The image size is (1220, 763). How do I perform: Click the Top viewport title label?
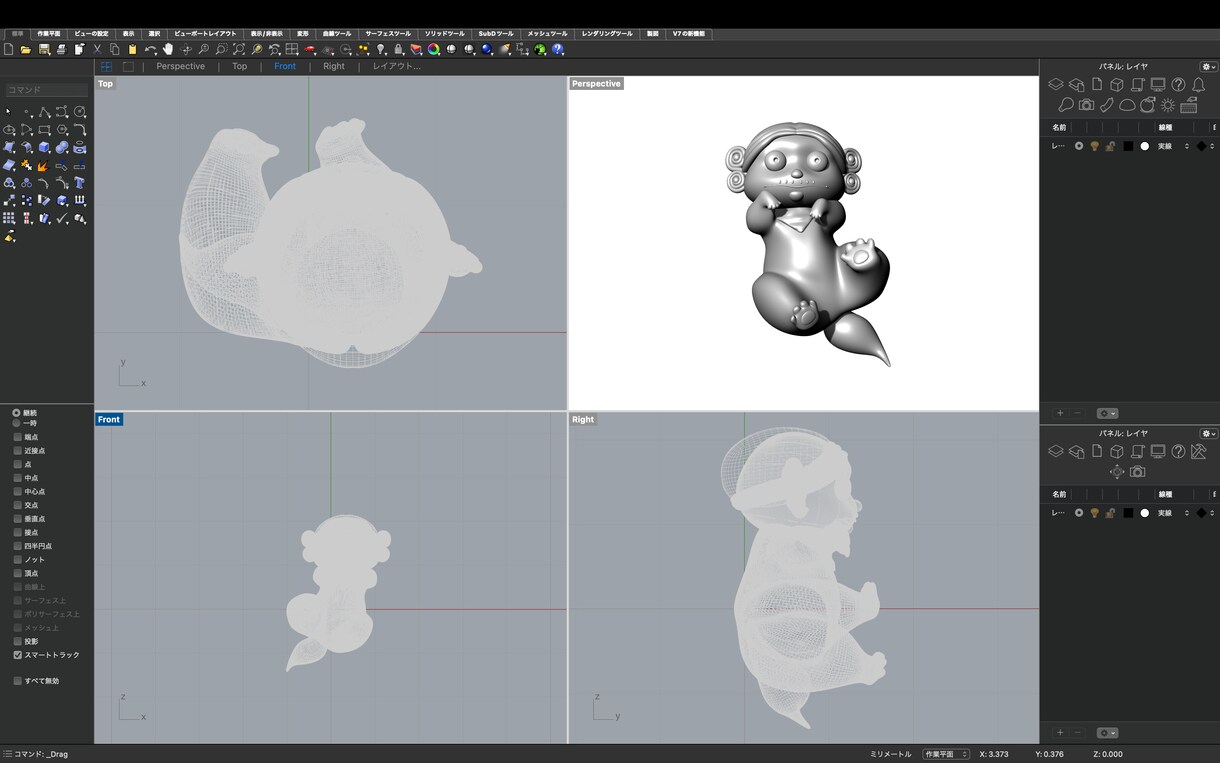pyautogui.click(x=105, y=84)
